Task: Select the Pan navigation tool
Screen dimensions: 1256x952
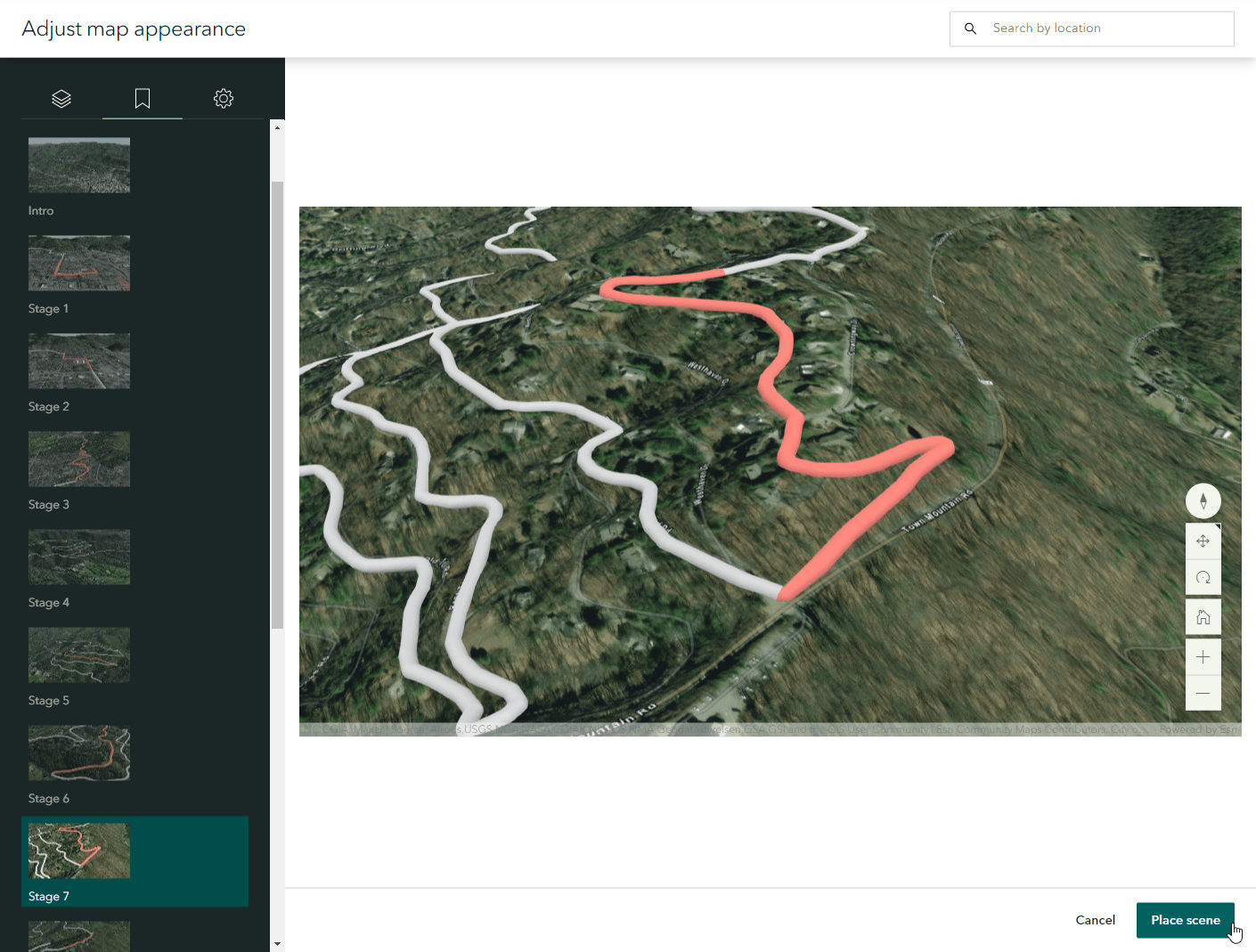Action: tap(1203, 541)
